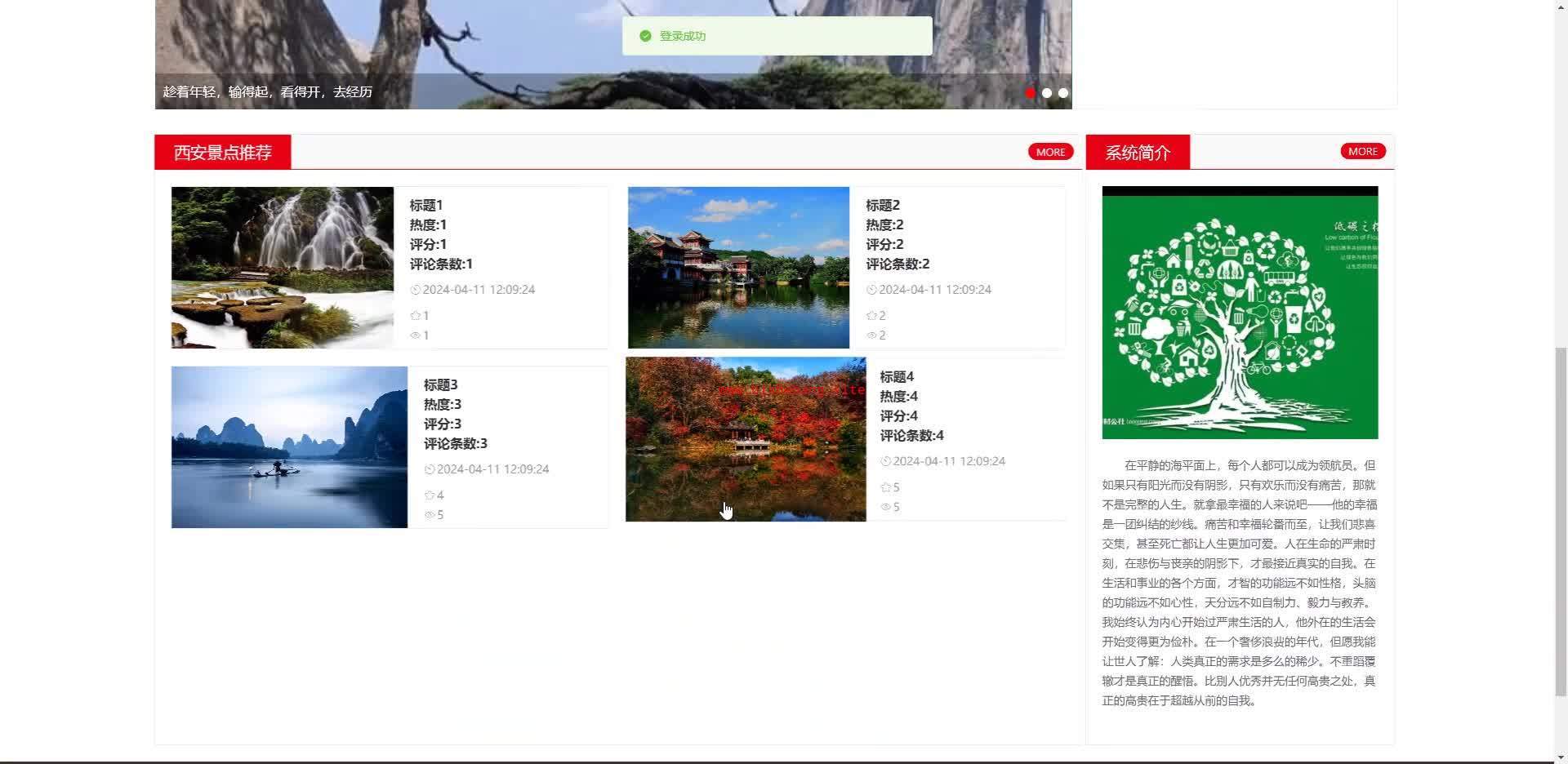Open the green tree 系统简介 image
Viewport: 1568px width, 764px height.
click(1240, 313)
